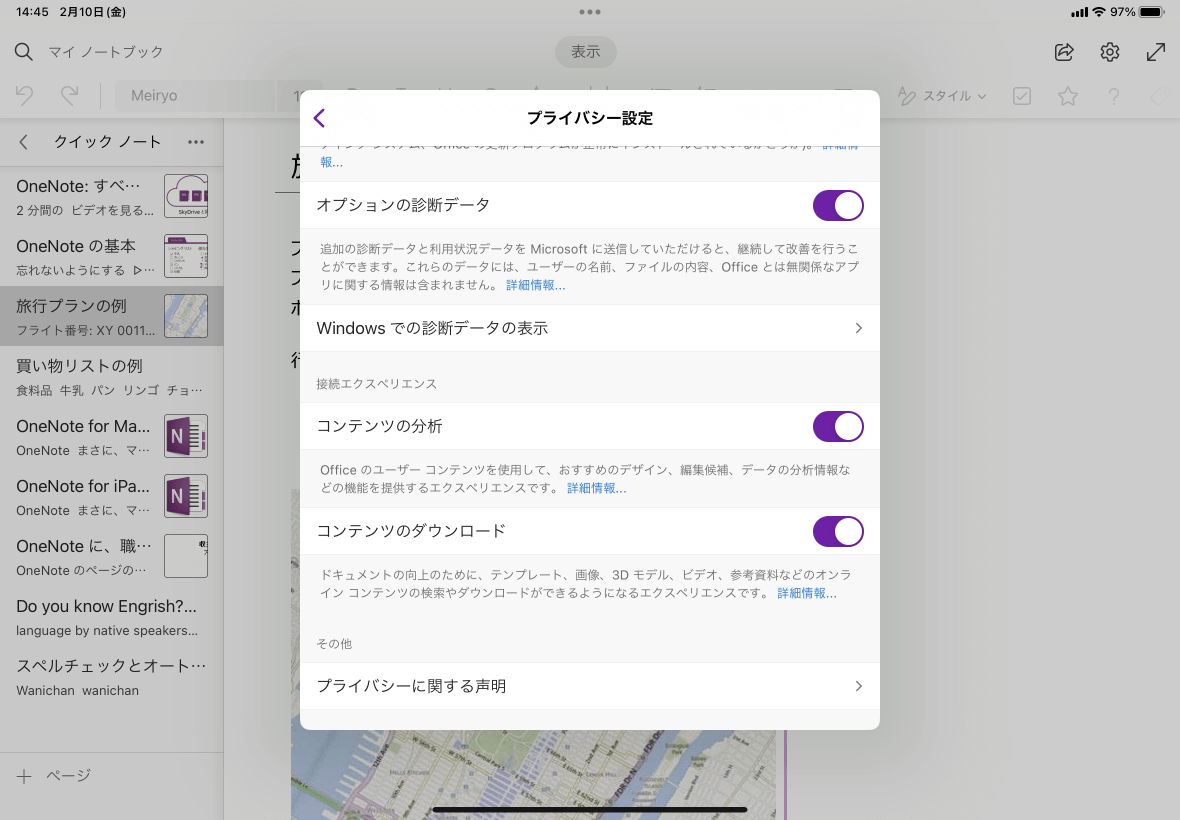The height and width of the screenshot is (820, 1180).
Task: Go back from クイック ノート section list
Action: click(x=23, y=141)
